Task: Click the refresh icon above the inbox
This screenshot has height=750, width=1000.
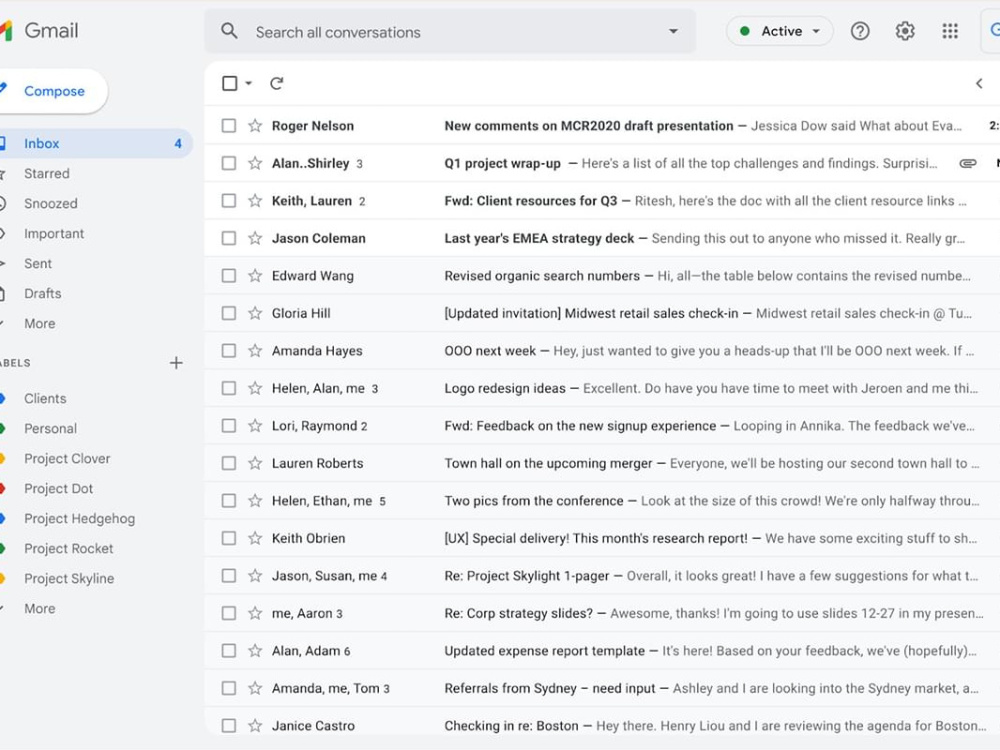Action: point(276,84)
